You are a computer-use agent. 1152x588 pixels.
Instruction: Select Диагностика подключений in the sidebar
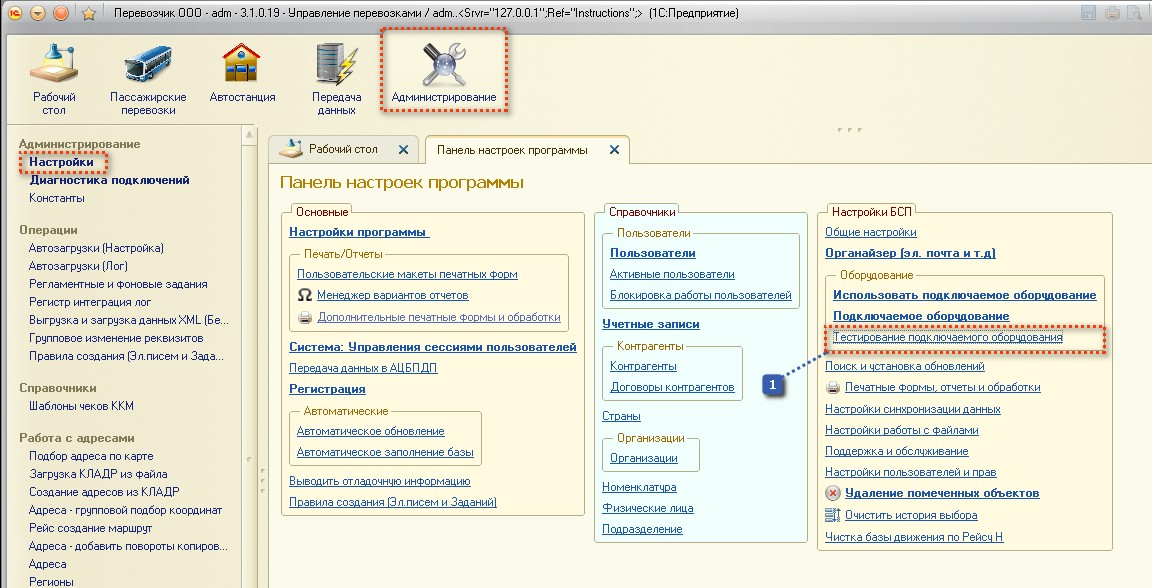109,180
